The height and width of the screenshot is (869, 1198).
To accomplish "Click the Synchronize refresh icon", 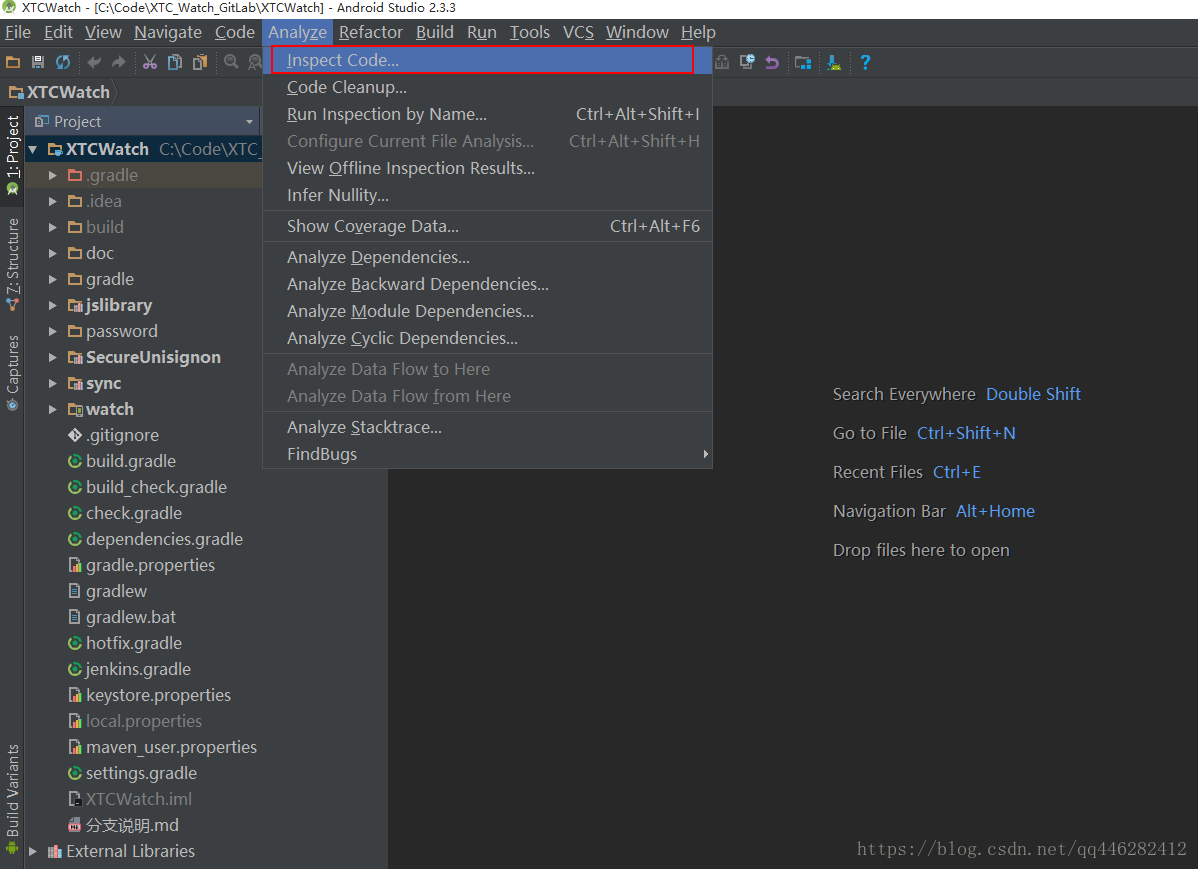I will 63,63.
